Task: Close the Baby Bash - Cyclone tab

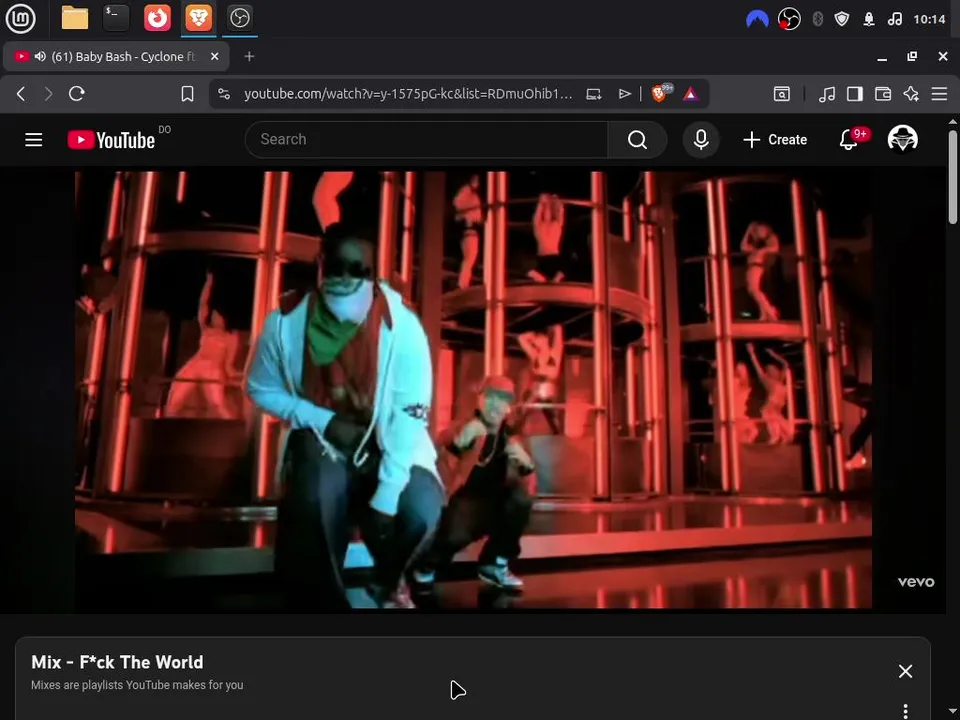Action: coord(214,56)
